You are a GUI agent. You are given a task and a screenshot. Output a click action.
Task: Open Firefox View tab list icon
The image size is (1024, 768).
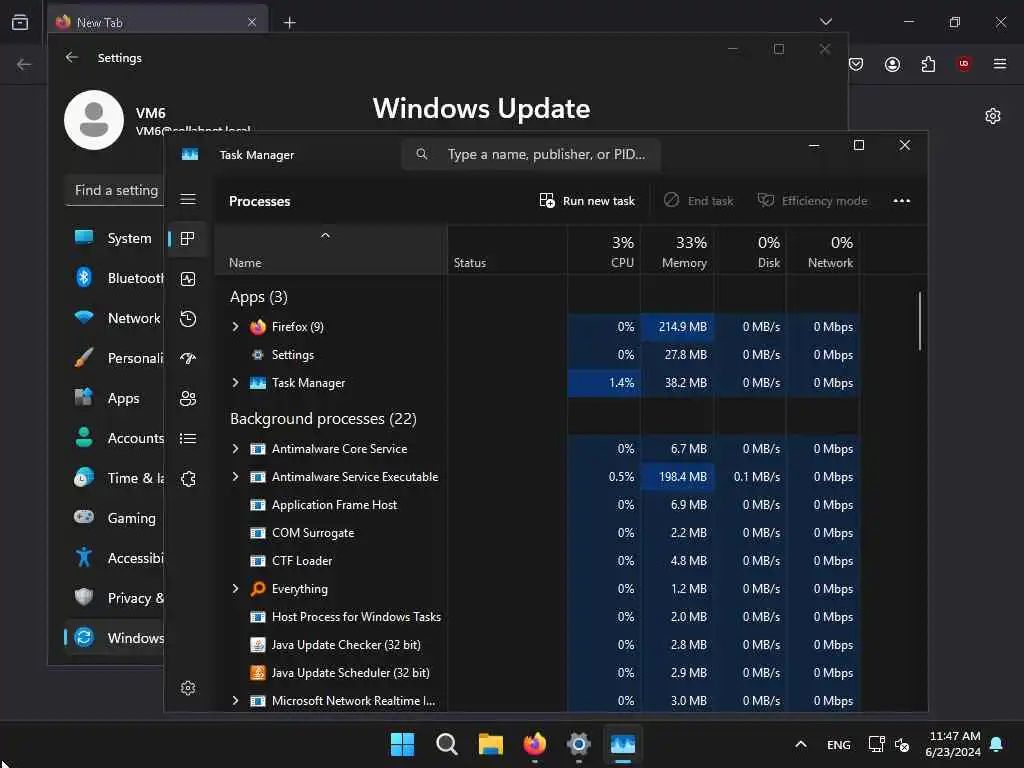(20, 22)
